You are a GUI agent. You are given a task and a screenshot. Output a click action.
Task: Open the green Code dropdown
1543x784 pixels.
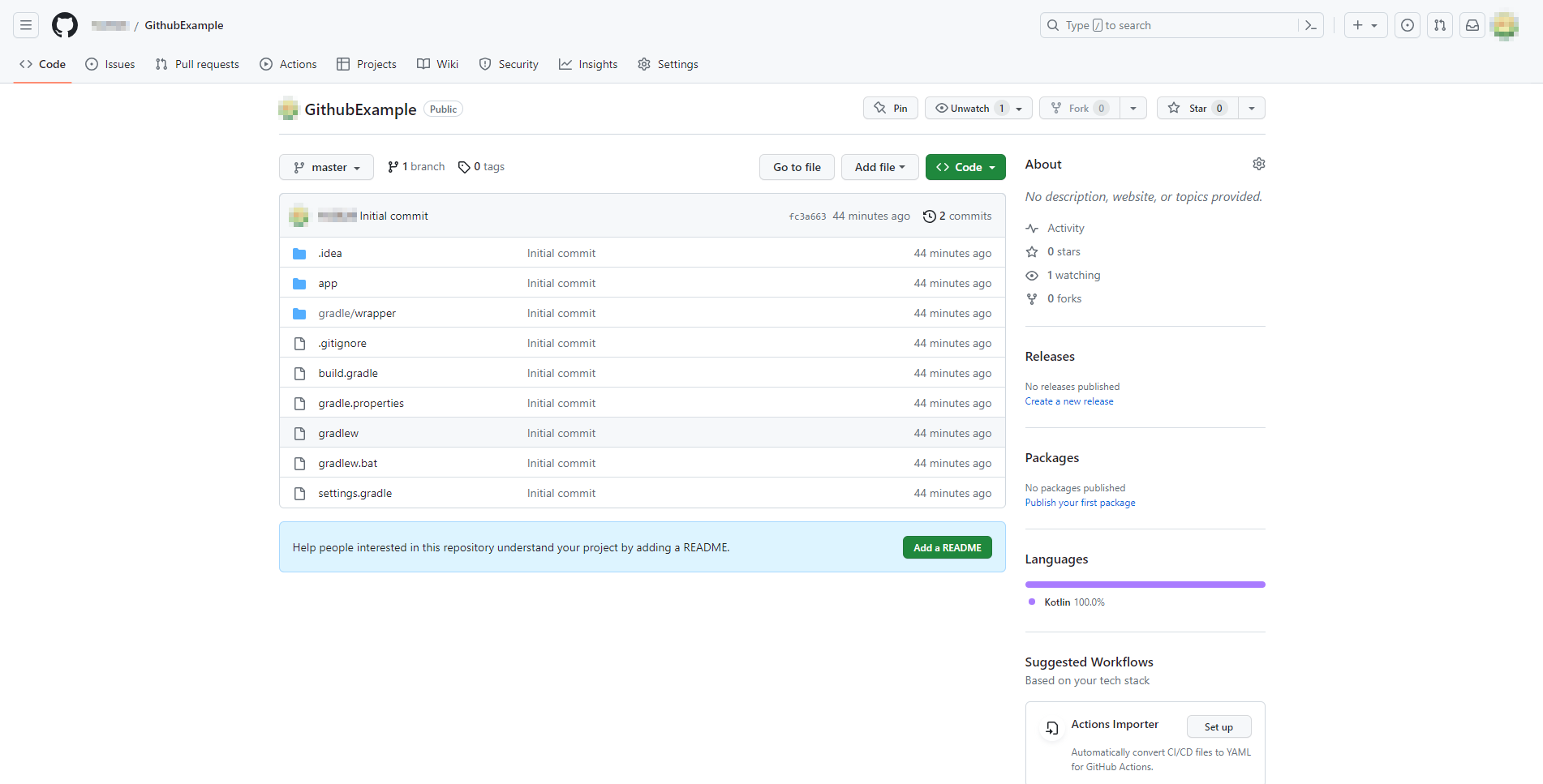[965, 167]
